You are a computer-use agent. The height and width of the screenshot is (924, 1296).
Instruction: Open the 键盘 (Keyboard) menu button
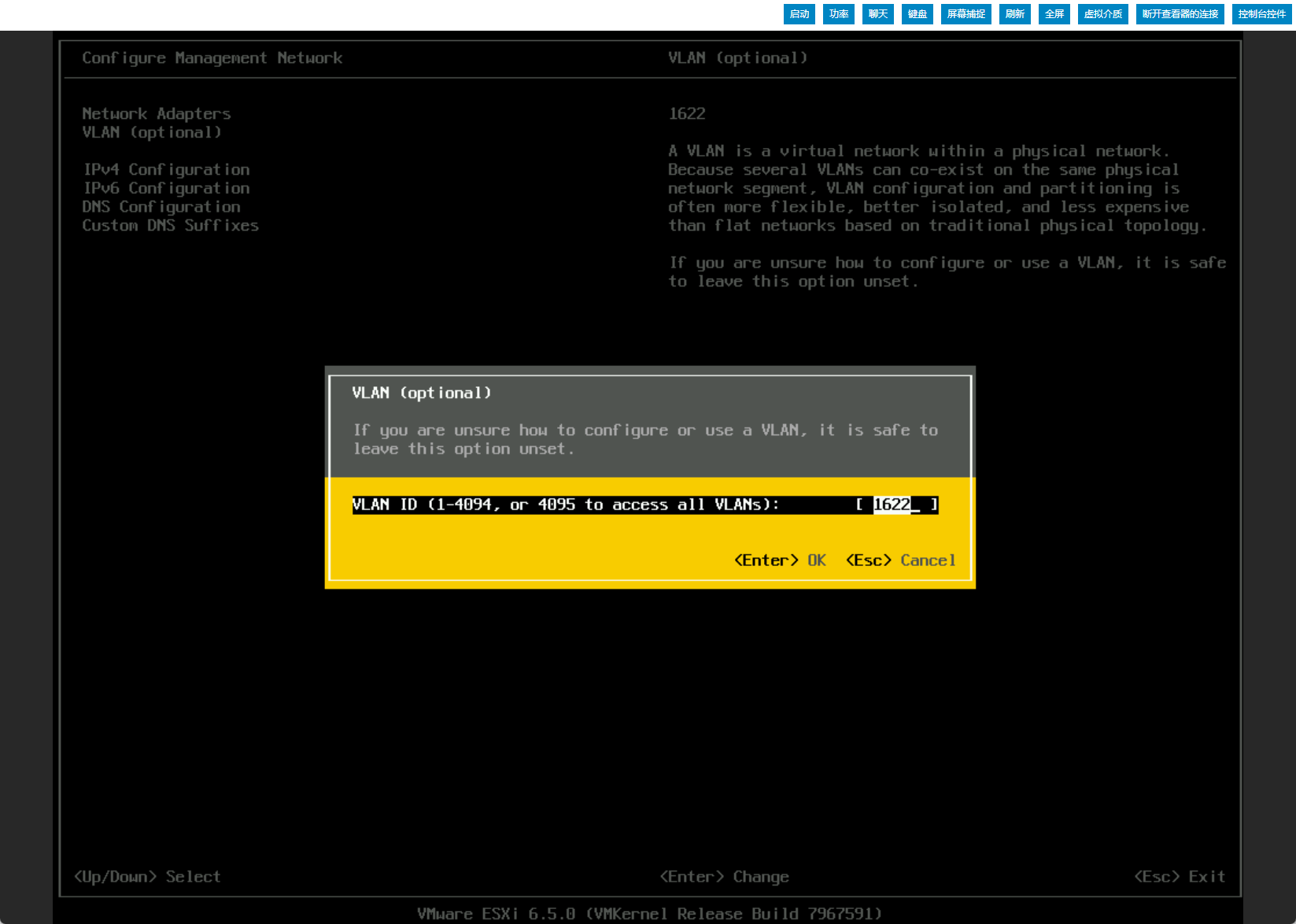click(917, 14)
